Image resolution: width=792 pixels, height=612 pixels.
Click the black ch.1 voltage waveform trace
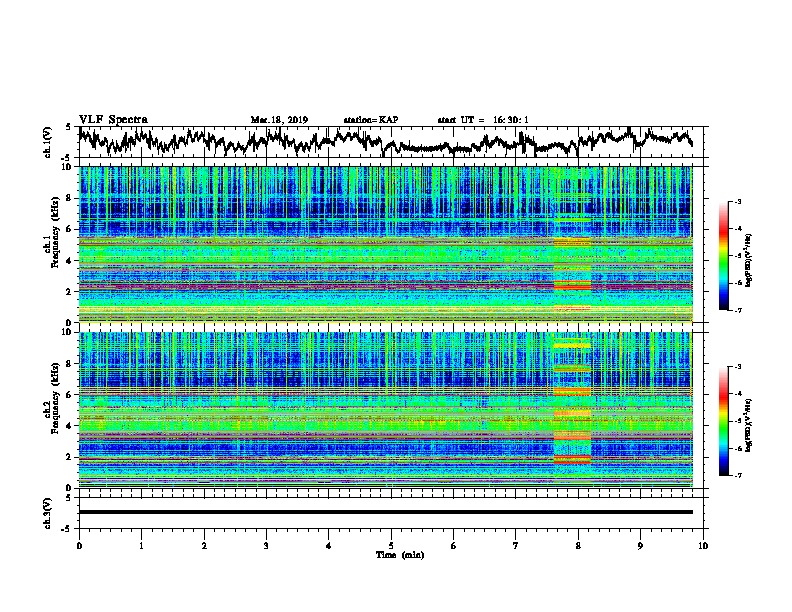coord(385,142)
